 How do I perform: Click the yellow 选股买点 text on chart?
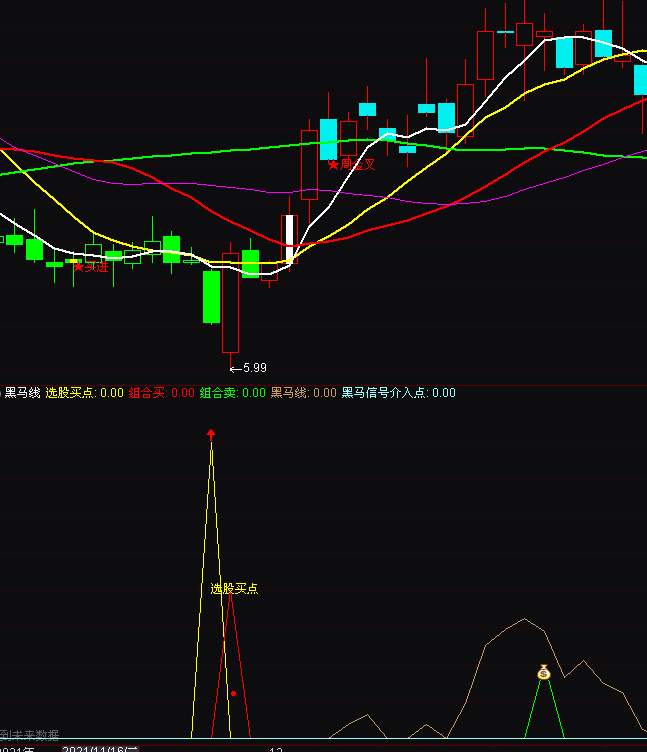(x=234, y=589)
